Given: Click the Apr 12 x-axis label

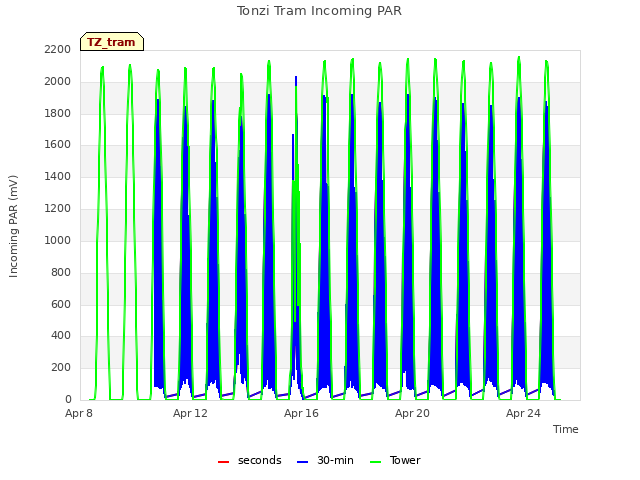Looking at the screenshot, I should [190, 413].
